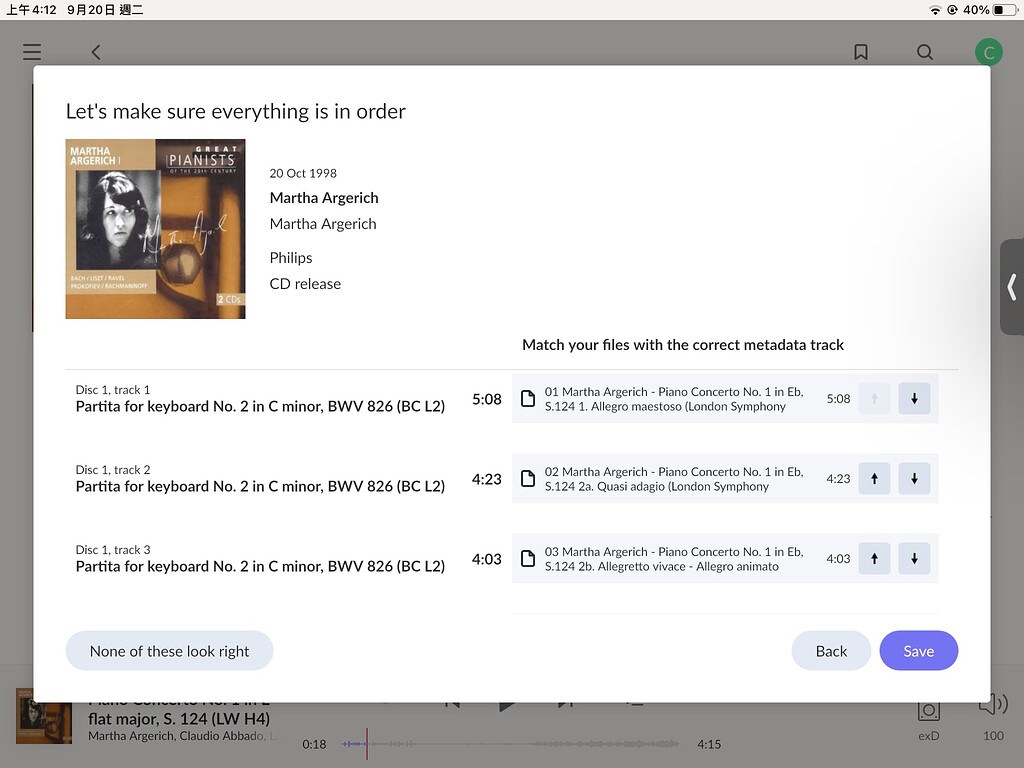This screenshot has width=1024, height=768.
Task: Click None of these look right
Action: 169,650
